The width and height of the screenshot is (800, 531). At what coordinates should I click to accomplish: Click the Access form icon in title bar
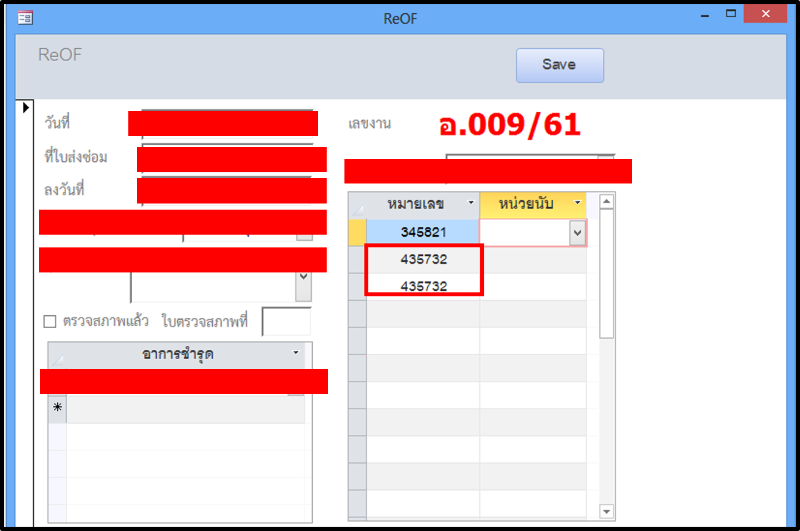25,17
